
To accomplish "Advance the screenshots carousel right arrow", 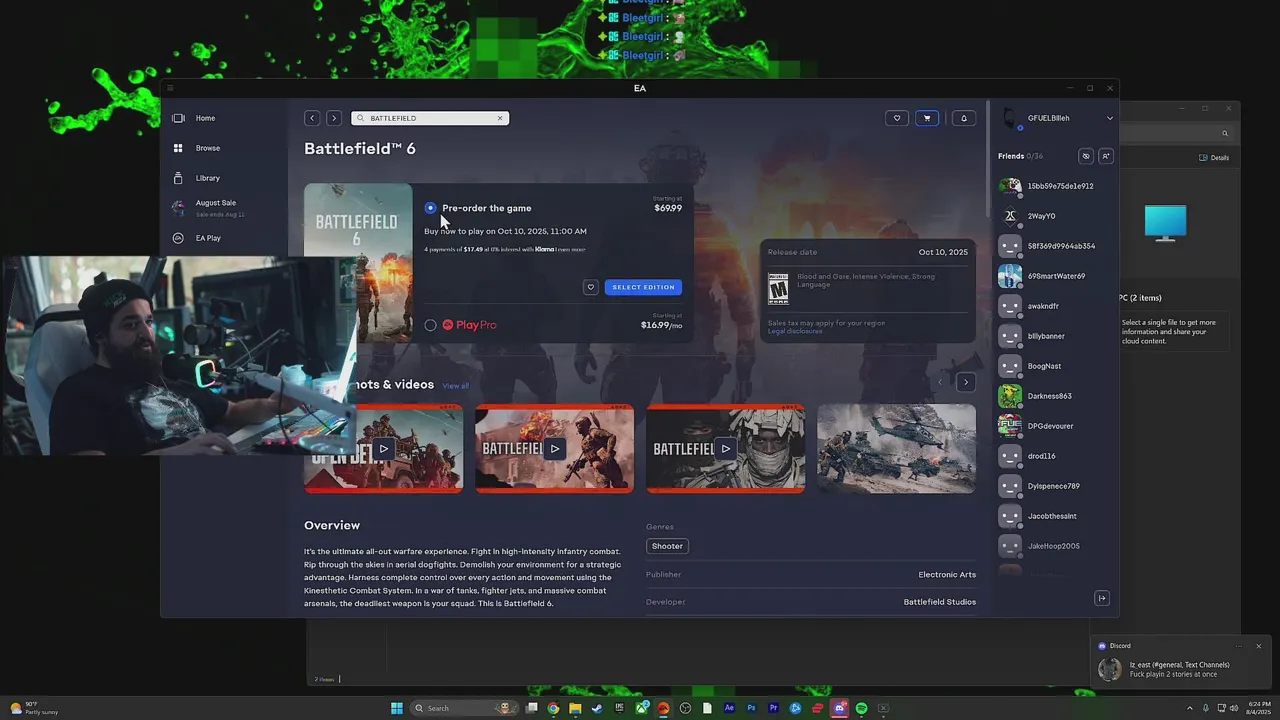I will [965, 382].
